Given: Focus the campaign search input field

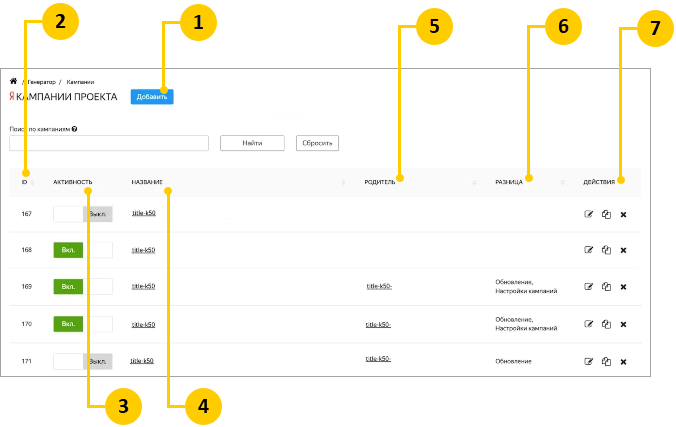Looking at the screenshot, I should pos(109,143).
